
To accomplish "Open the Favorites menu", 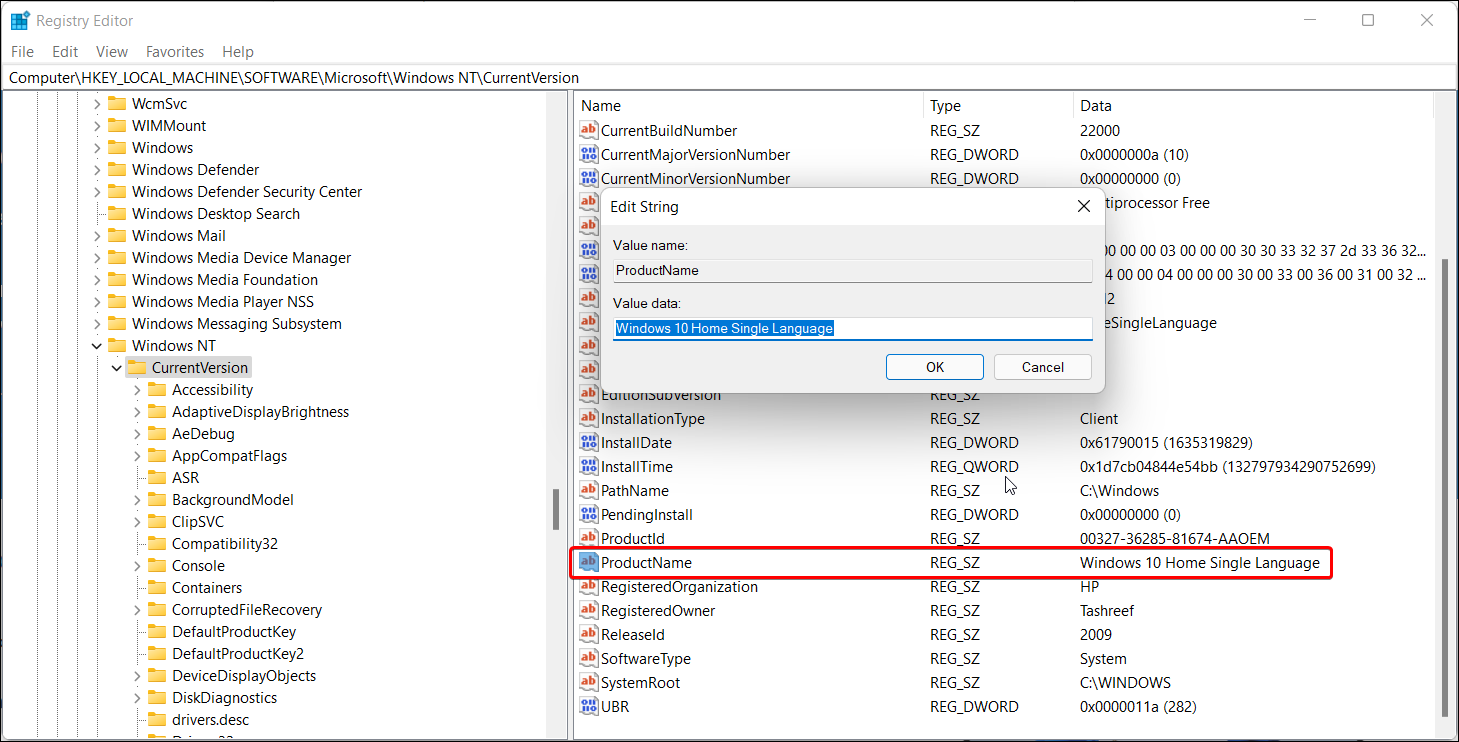I will [175, 52].
